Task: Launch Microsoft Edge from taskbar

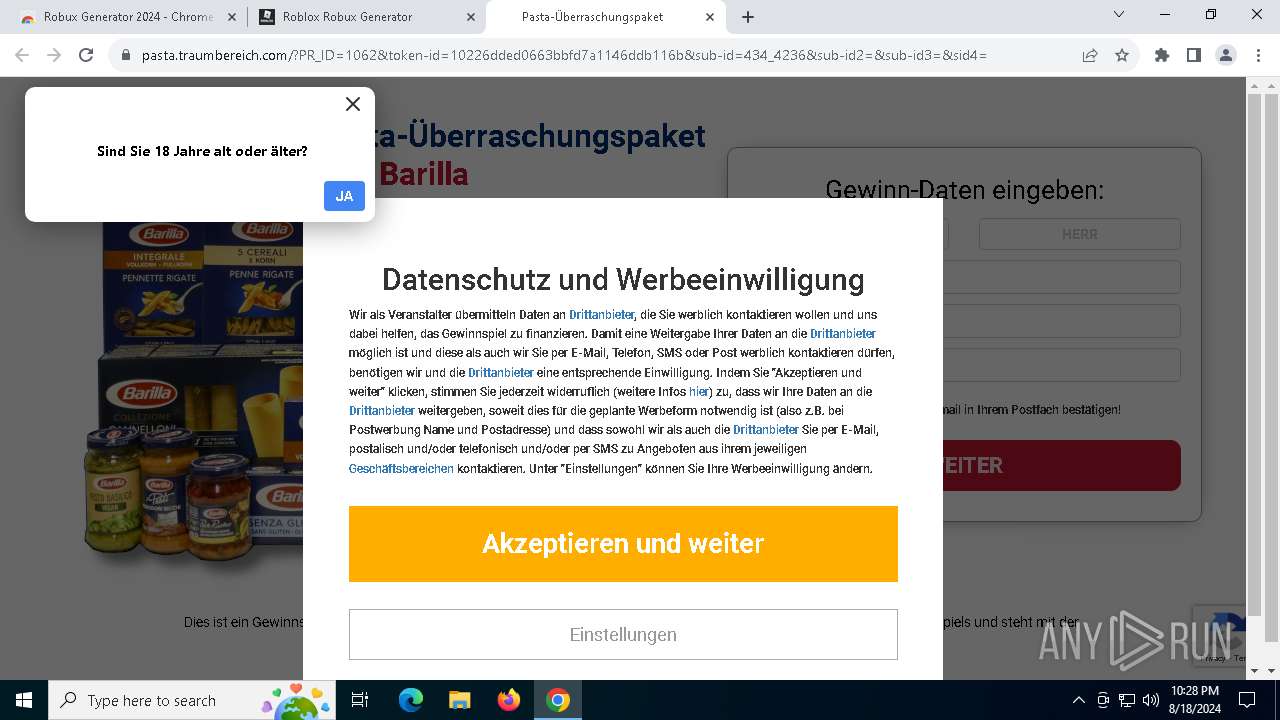Action: pos(411,700)
